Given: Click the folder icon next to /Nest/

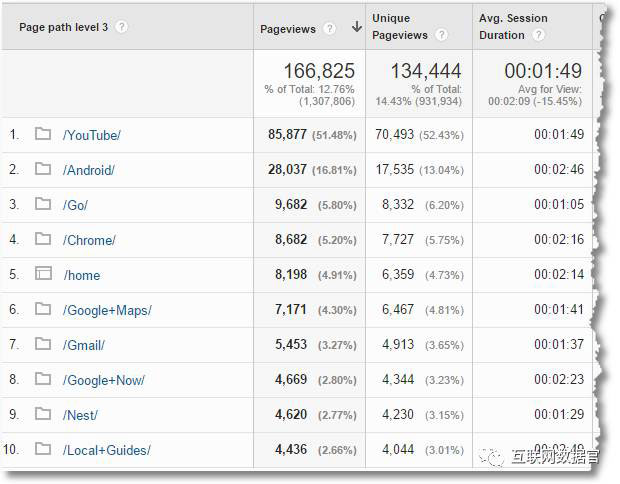Looking at the screenshot, I should (x=43, y=414).
